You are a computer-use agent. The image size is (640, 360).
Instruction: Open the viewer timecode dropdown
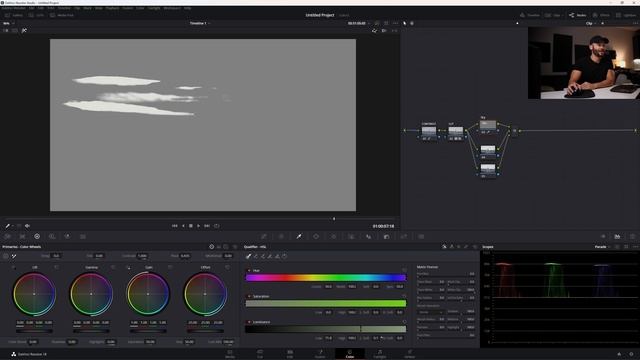pyautogui.click(x=359, y=23)
